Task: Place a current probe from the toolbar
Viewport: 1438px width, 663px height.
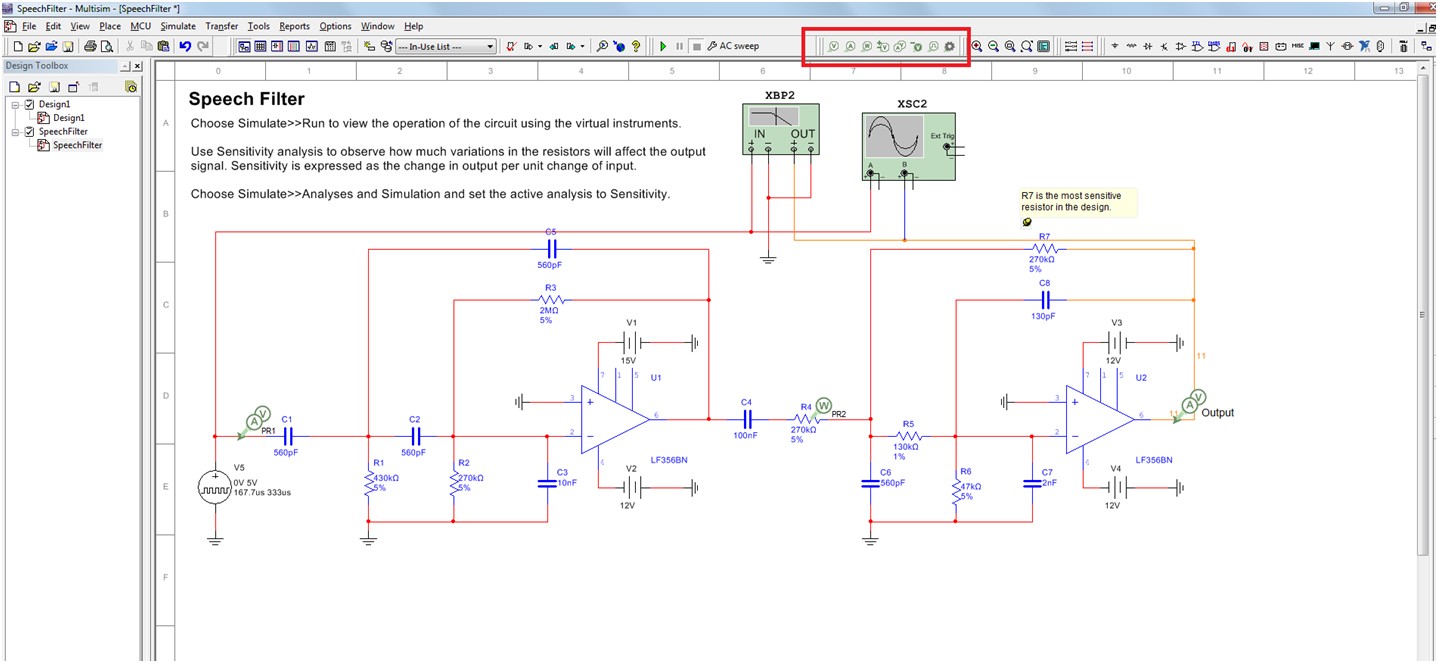Action: tap(850, 46)
